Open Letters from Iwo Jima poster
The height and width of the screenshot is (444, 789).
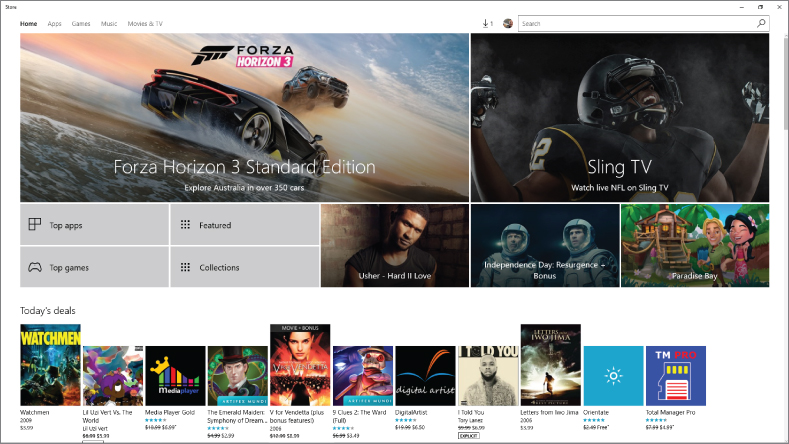click(550, 365)
